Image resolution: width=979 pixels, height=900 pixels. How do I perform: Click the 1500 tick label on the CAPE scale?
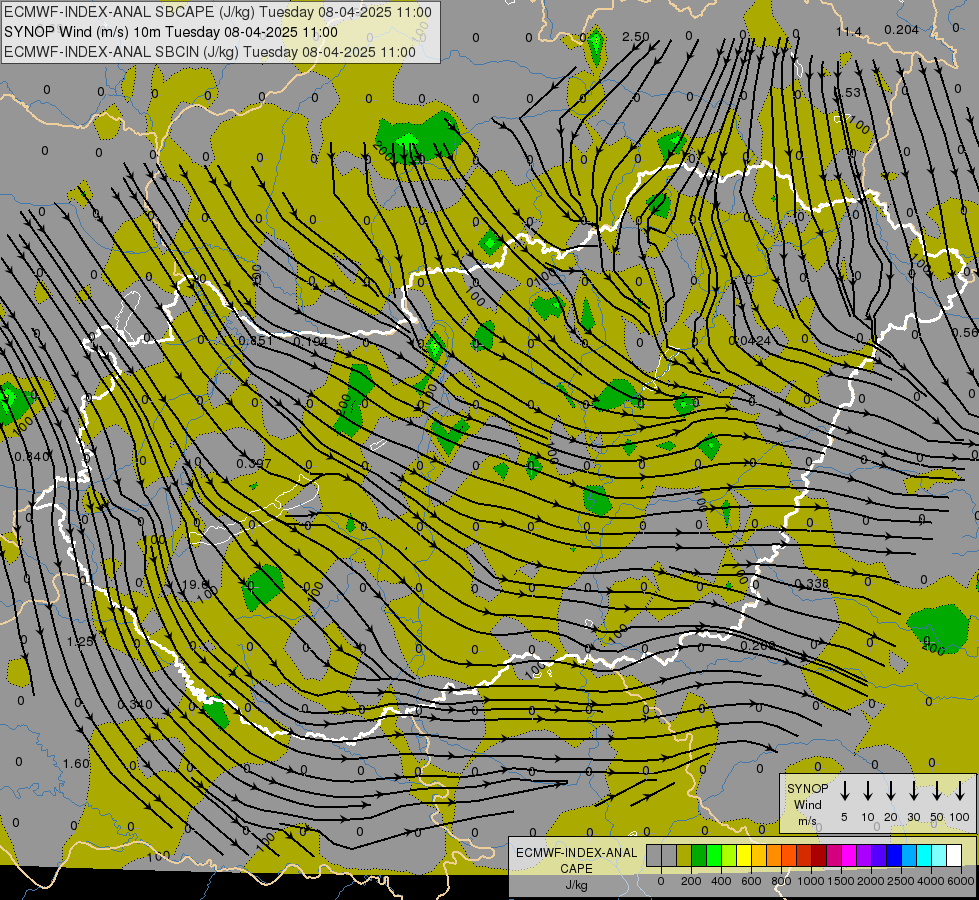click(841, 881)
